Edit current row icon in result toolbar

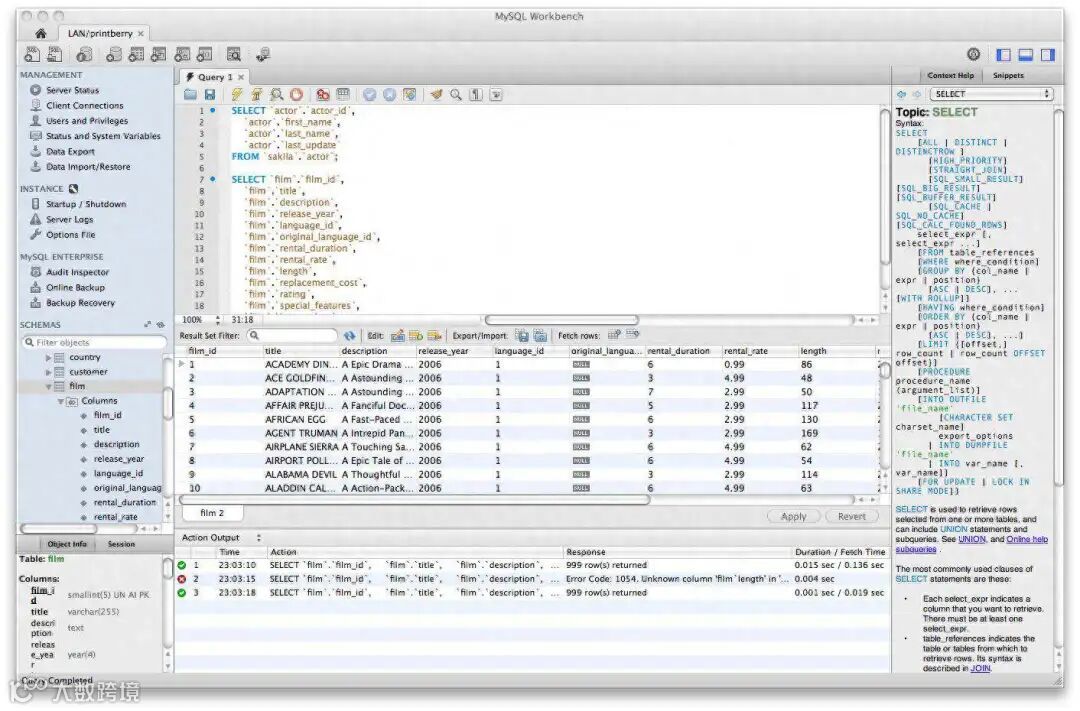[x=397, y=336]
